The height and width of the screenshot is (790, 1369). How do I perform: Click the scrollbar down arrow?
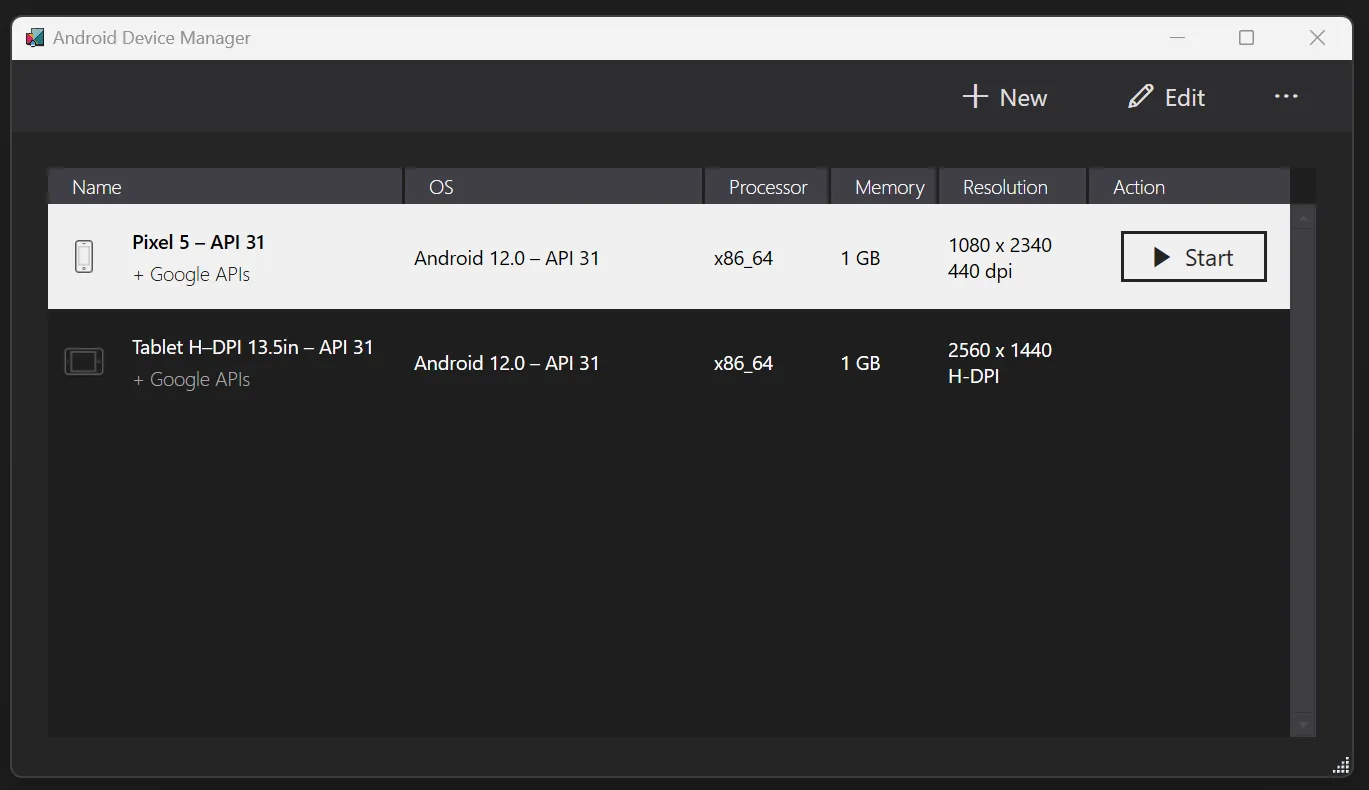(1303, 724)
